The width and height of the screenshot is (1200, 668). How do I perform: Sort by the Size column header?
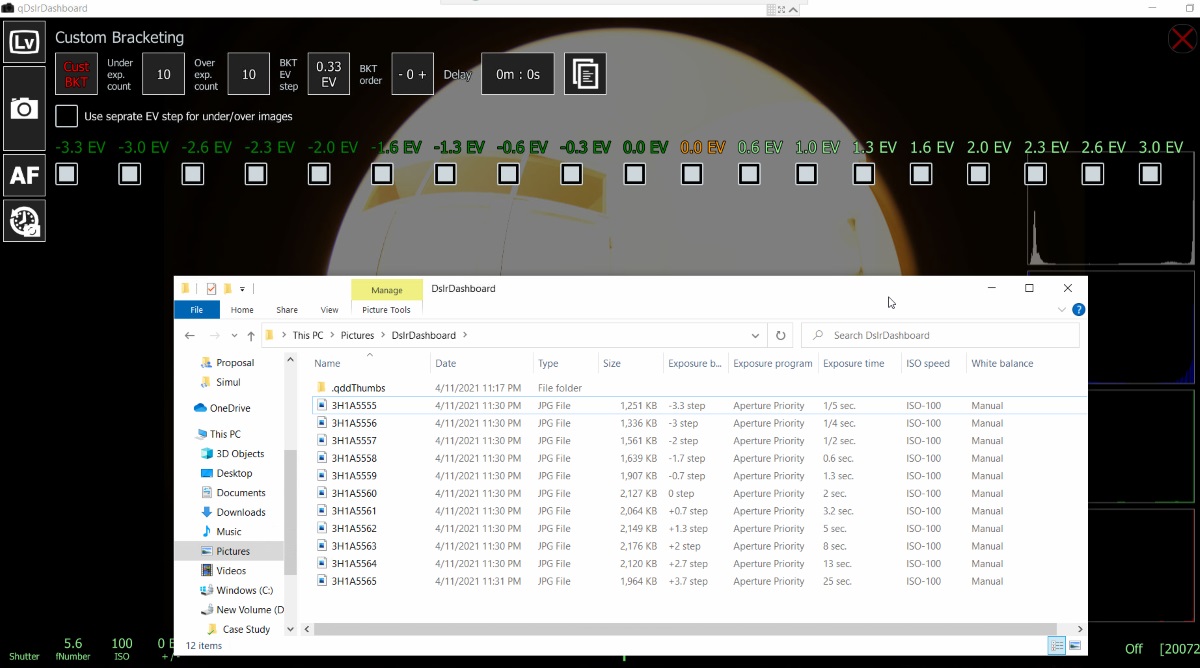[x=630, y=363]
